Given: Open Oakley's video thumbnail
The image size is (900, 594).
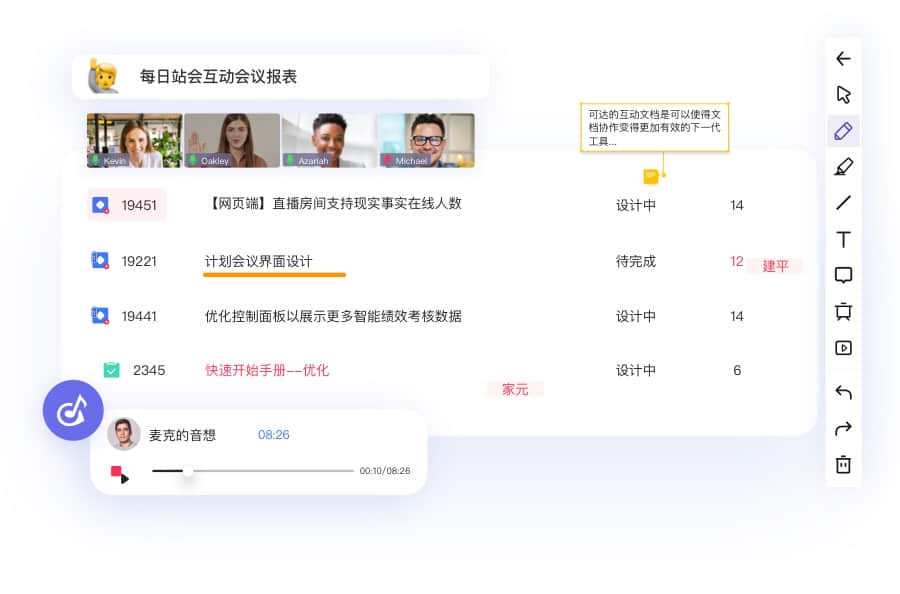Looking at the screenshot, I should tap(232, 141).
